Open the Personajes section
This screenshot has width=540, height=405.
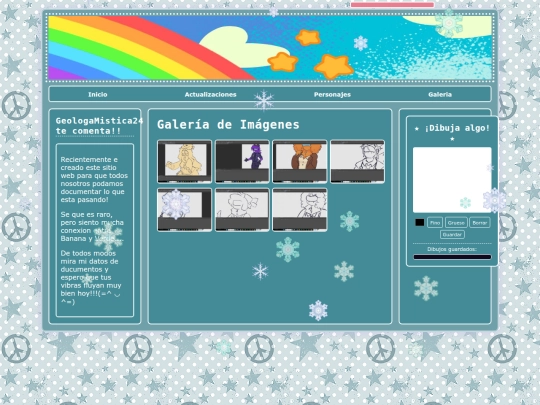point(332,94)
